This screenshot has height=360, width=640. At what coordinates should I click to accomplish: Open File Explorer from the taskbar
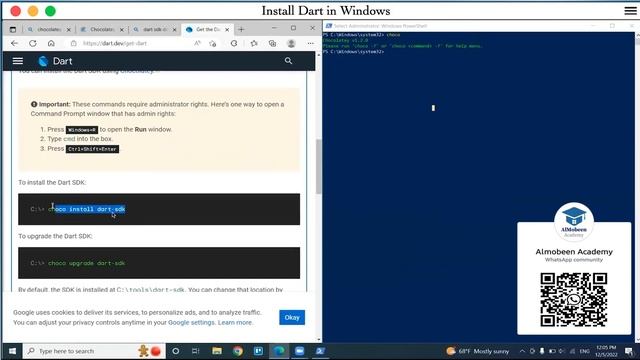(x=217, y=351)
